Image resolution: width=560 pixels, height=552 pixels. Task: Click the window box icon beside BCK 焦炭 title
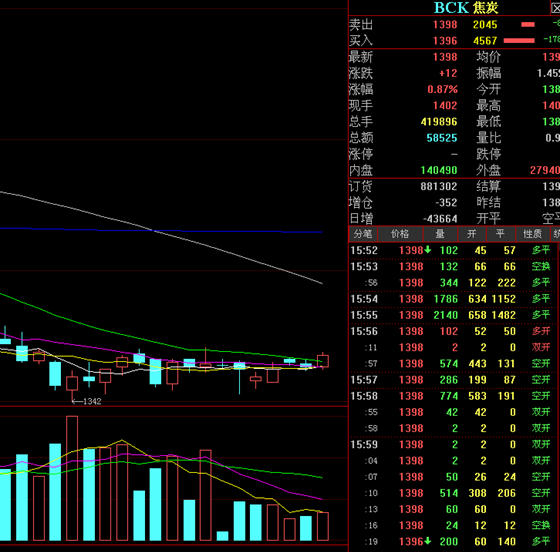(555, 7)
